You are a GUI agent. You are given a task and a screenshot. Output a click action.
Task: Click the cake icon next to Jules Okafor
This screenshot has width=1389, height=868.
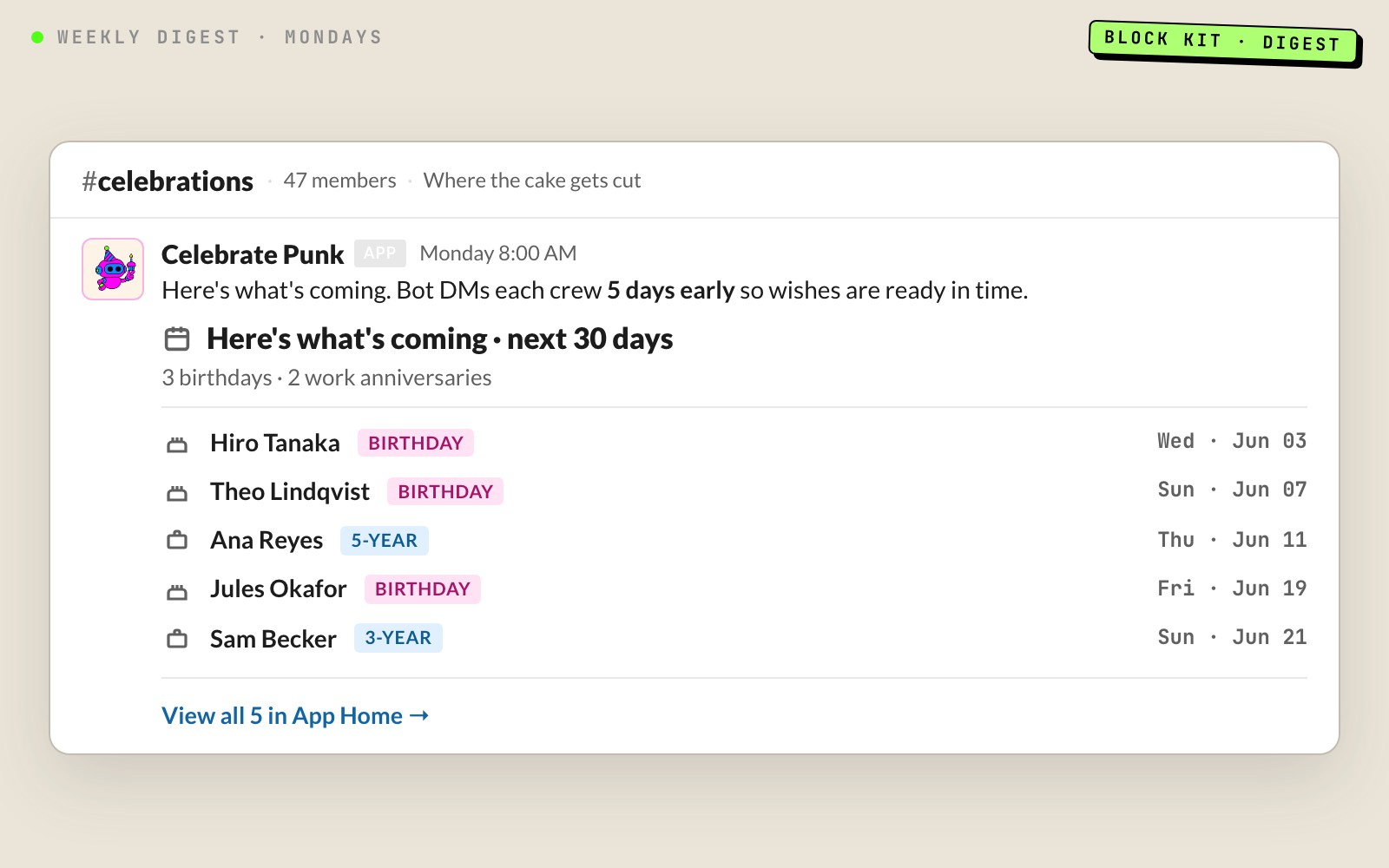[177, 591]
